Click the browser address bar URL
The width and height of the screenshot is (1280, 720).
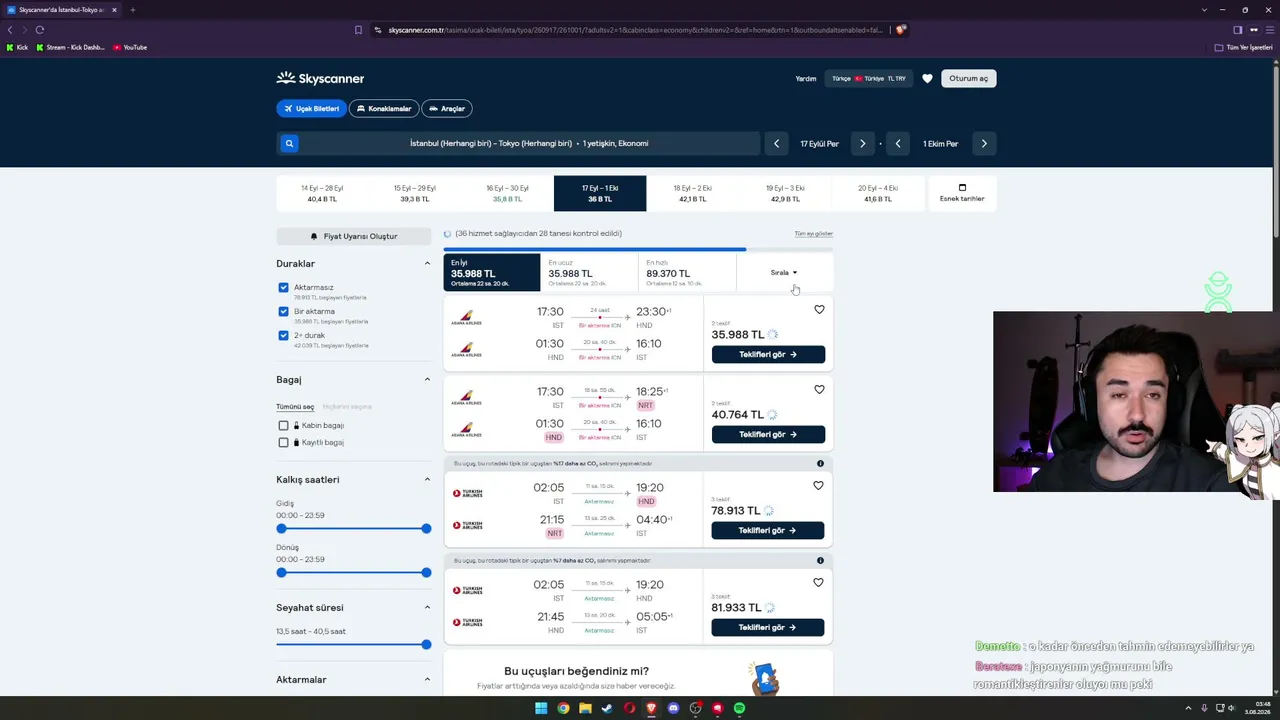pos(635,30)
